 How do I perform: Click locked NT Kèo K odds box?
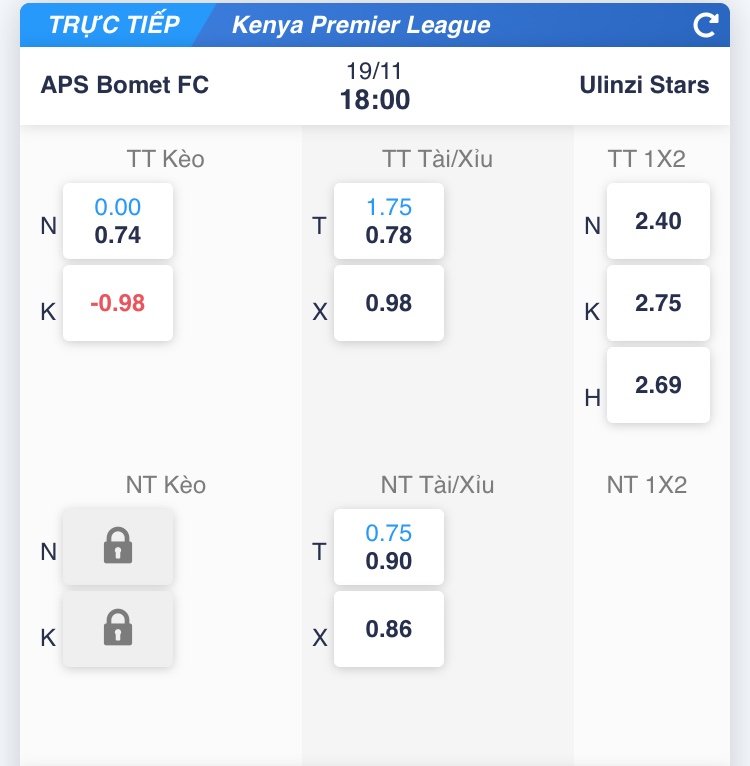pos(118,629)
